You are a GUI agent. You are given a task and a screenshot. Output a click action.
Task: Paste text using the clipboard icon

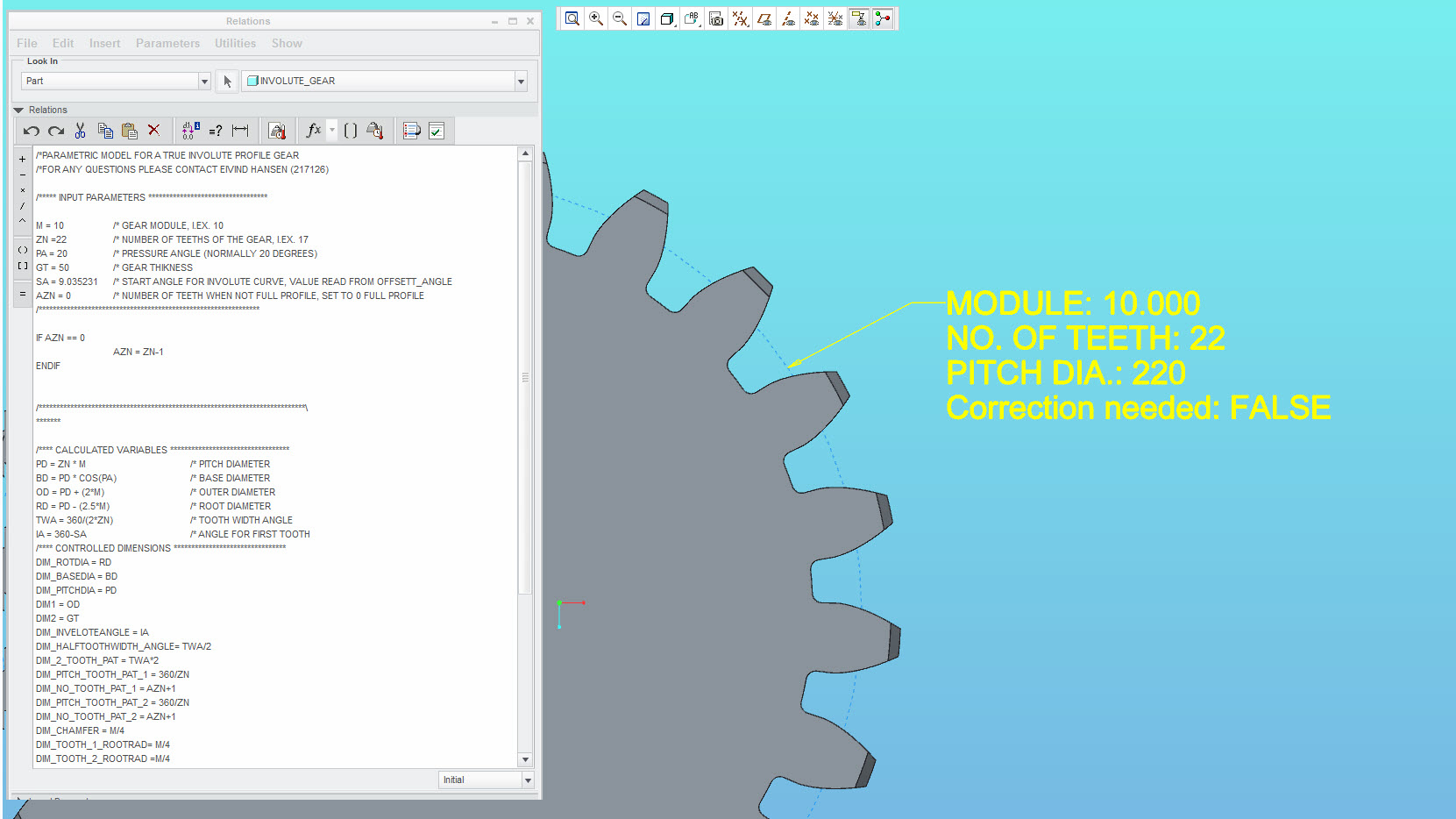coord(130,131)
